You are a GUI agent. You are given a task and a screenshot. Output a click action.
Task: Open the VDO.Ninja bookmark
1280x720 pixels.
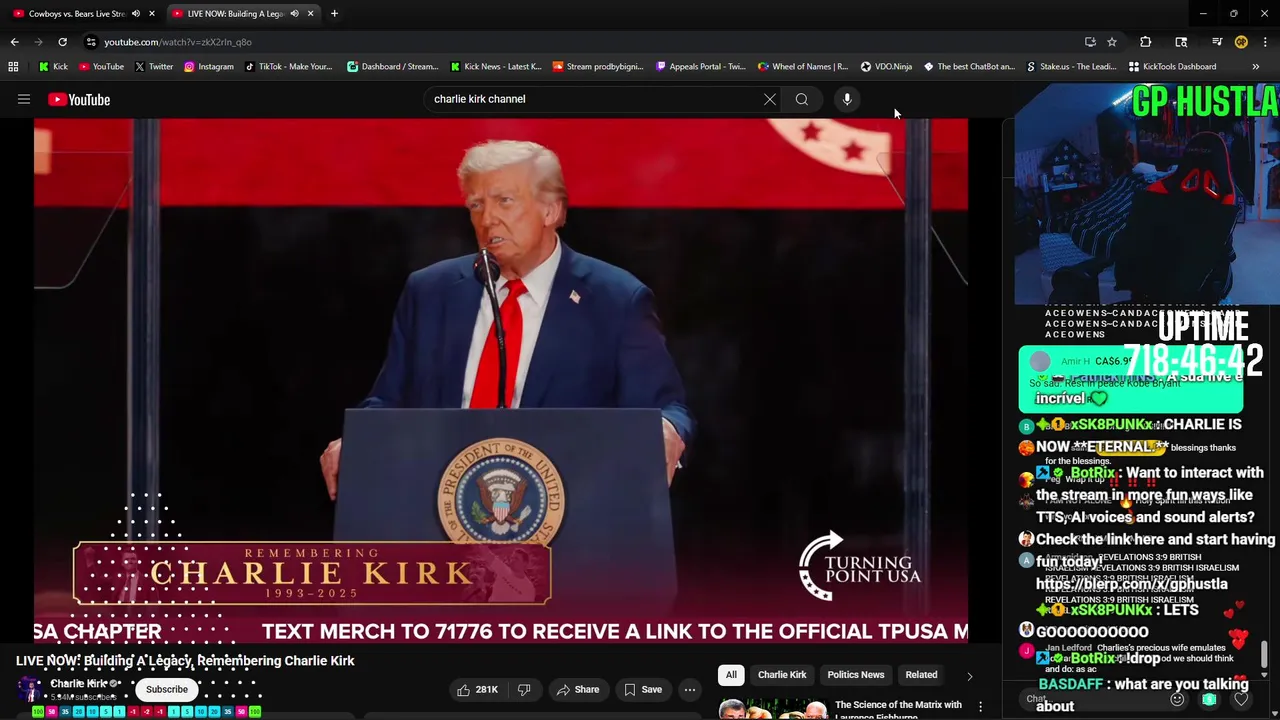[x=886, y=66]
